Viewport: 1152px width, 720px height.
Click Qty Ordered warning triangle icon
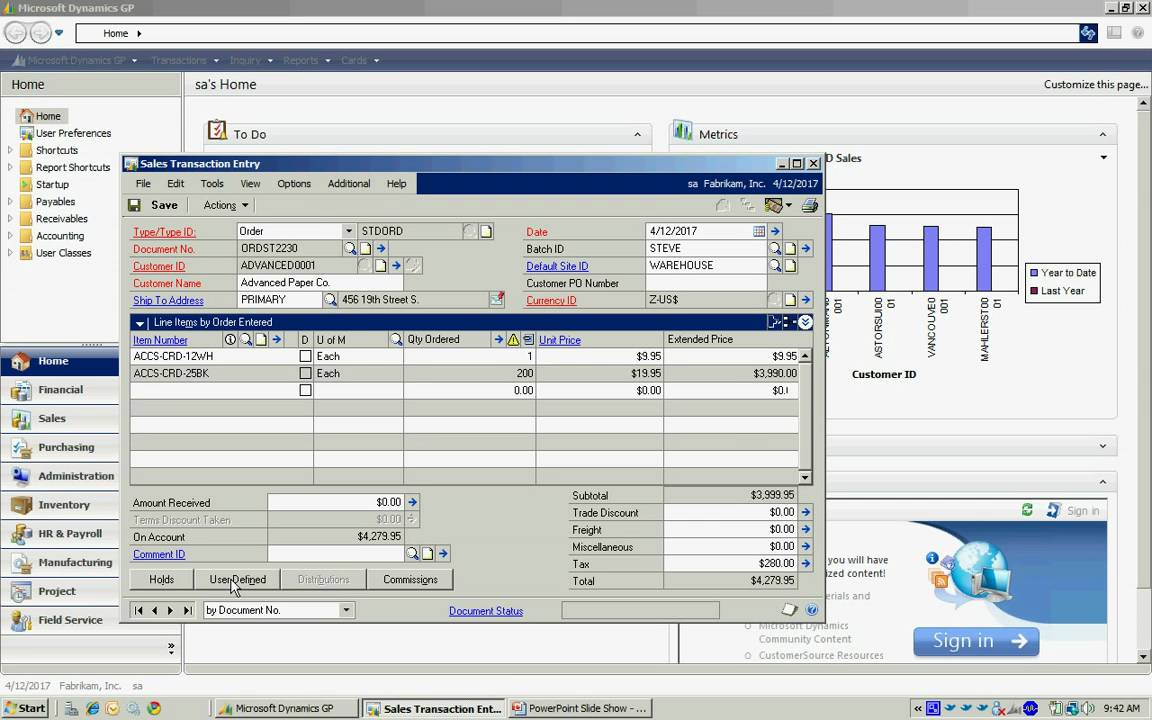tap(514, 339)
